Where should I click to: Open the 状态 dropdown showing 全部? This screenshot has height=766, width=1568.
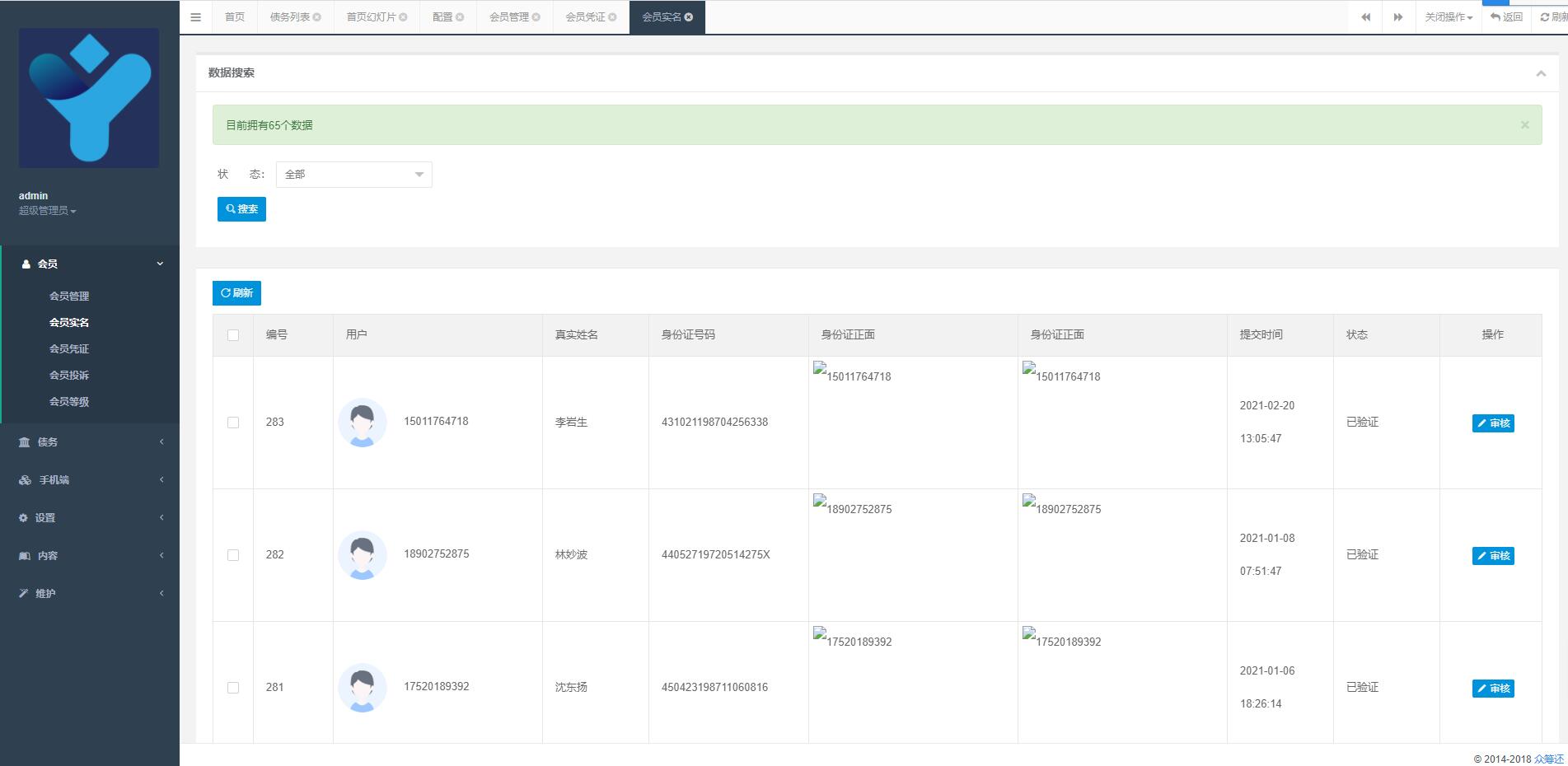pos(353,175)
